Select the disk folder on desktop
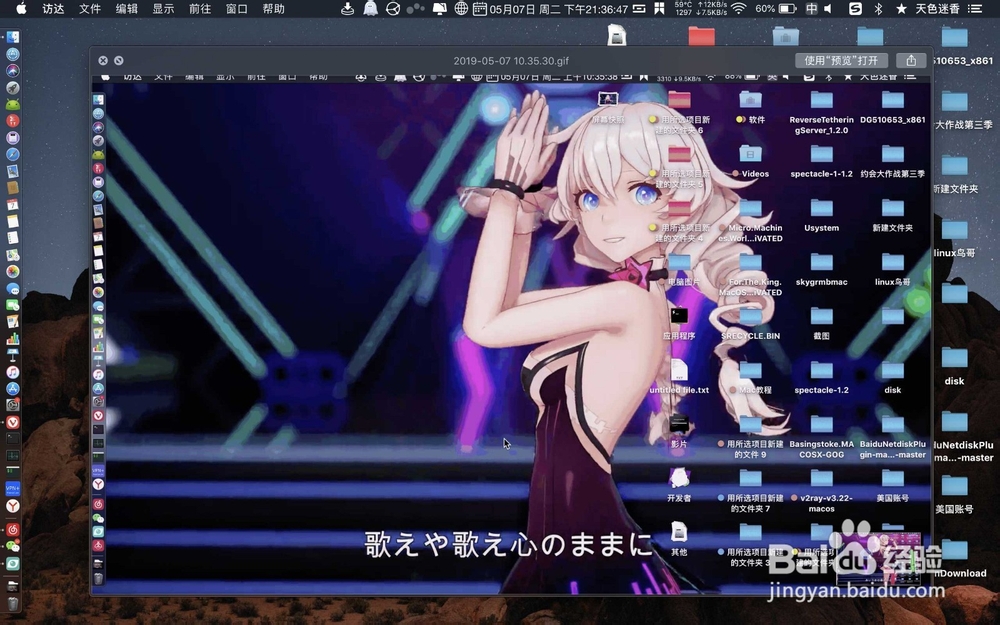The image size is (1000, 625). [954, 365]
